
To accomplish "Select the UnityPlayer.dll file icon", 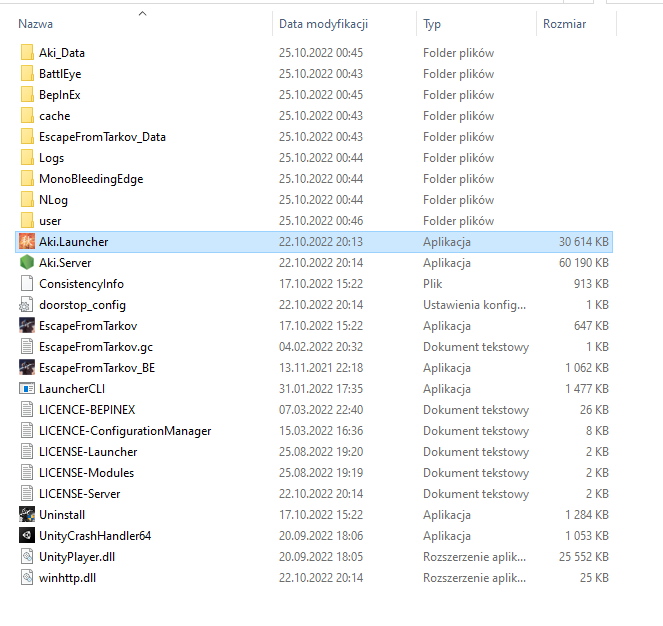I will tap(27, 557).
